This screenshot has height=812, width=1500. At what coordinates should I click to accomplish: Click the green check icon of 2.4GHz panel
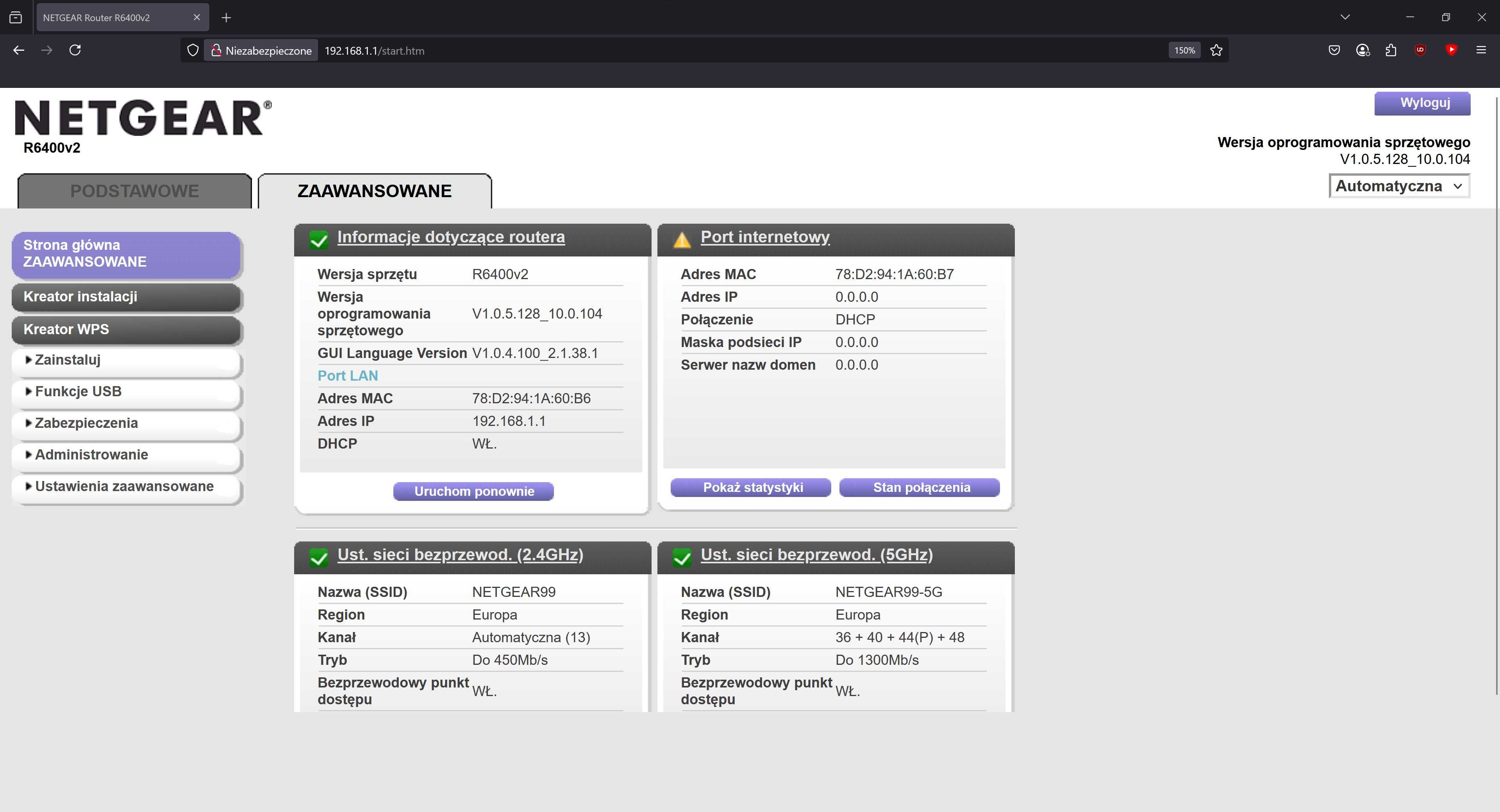pyautogui.click(x=319, y=557)
